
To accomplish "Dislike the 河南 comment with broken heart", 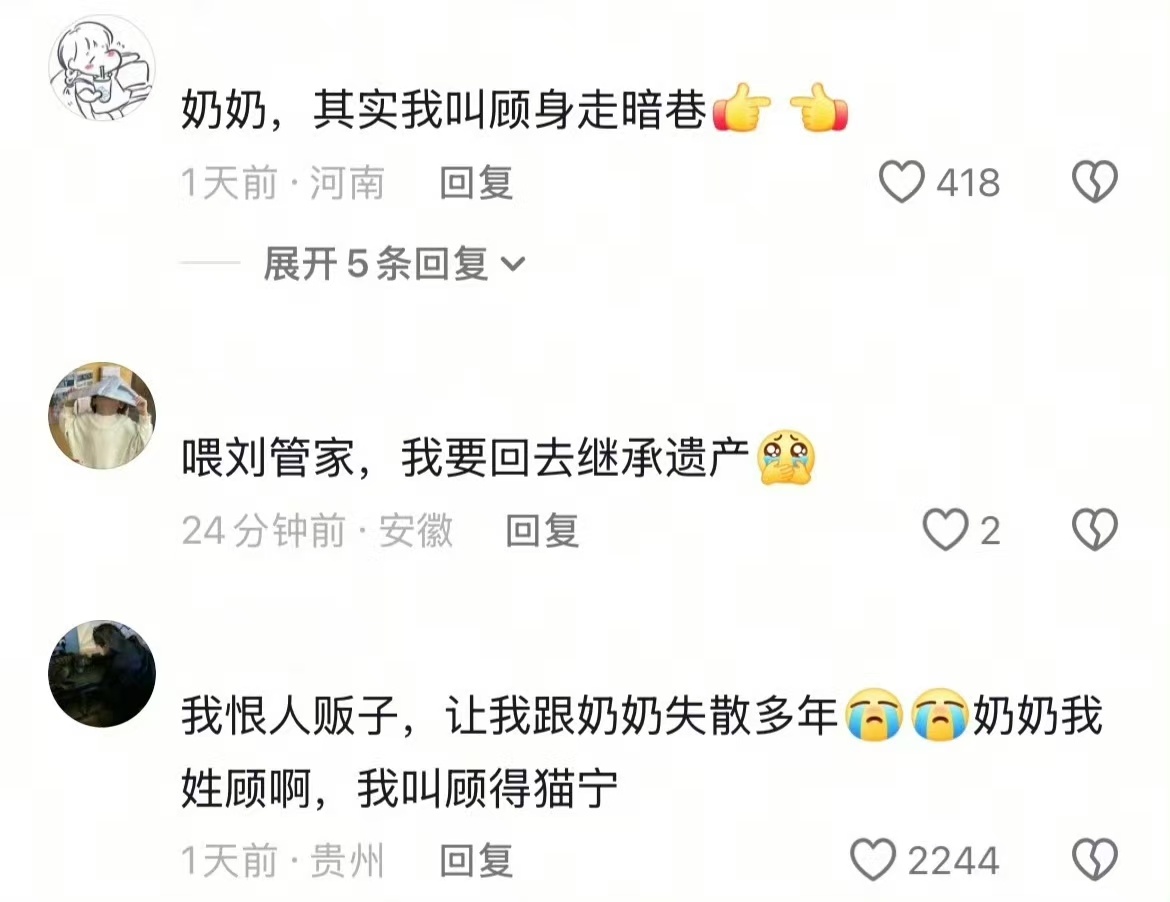I will [x=1095, y=182].
